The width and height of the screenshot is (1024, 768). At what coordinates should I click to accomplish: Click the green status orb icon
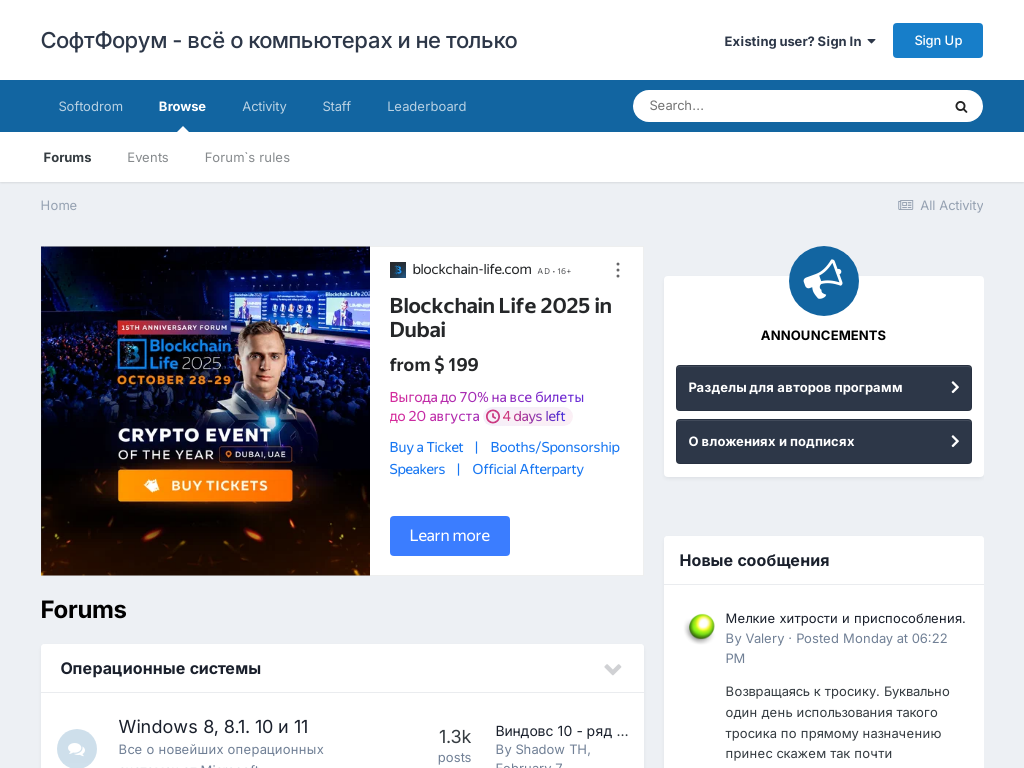(x=701, y=627)
